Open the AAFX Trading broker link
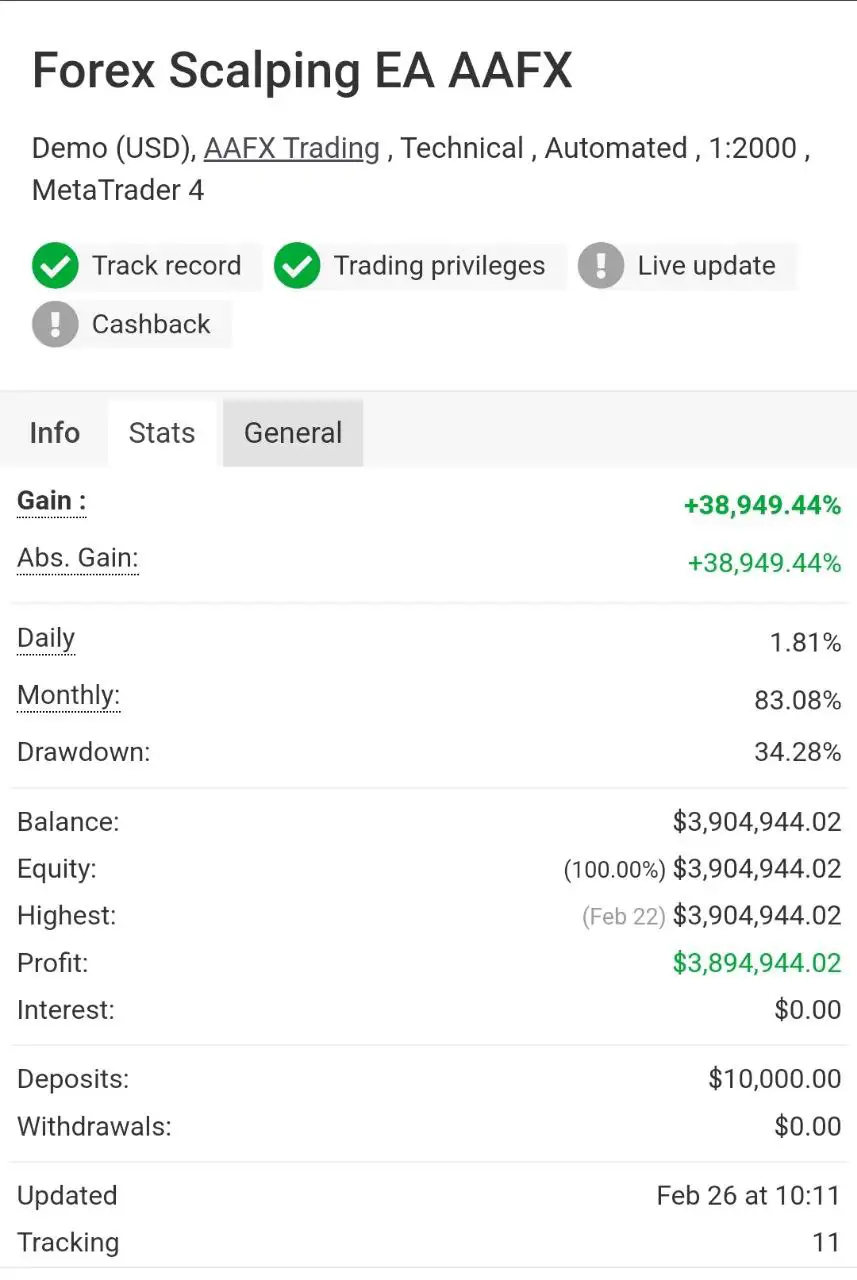Screen dimensions: 857x1280 [292, 149]
